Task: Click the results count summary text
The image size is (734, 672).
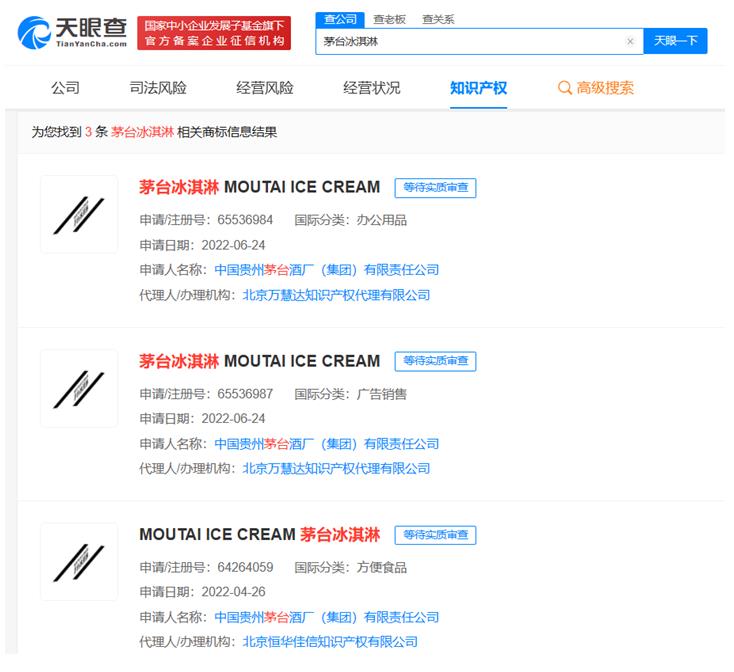Action: pyautogui.click(x=154, y=132)
